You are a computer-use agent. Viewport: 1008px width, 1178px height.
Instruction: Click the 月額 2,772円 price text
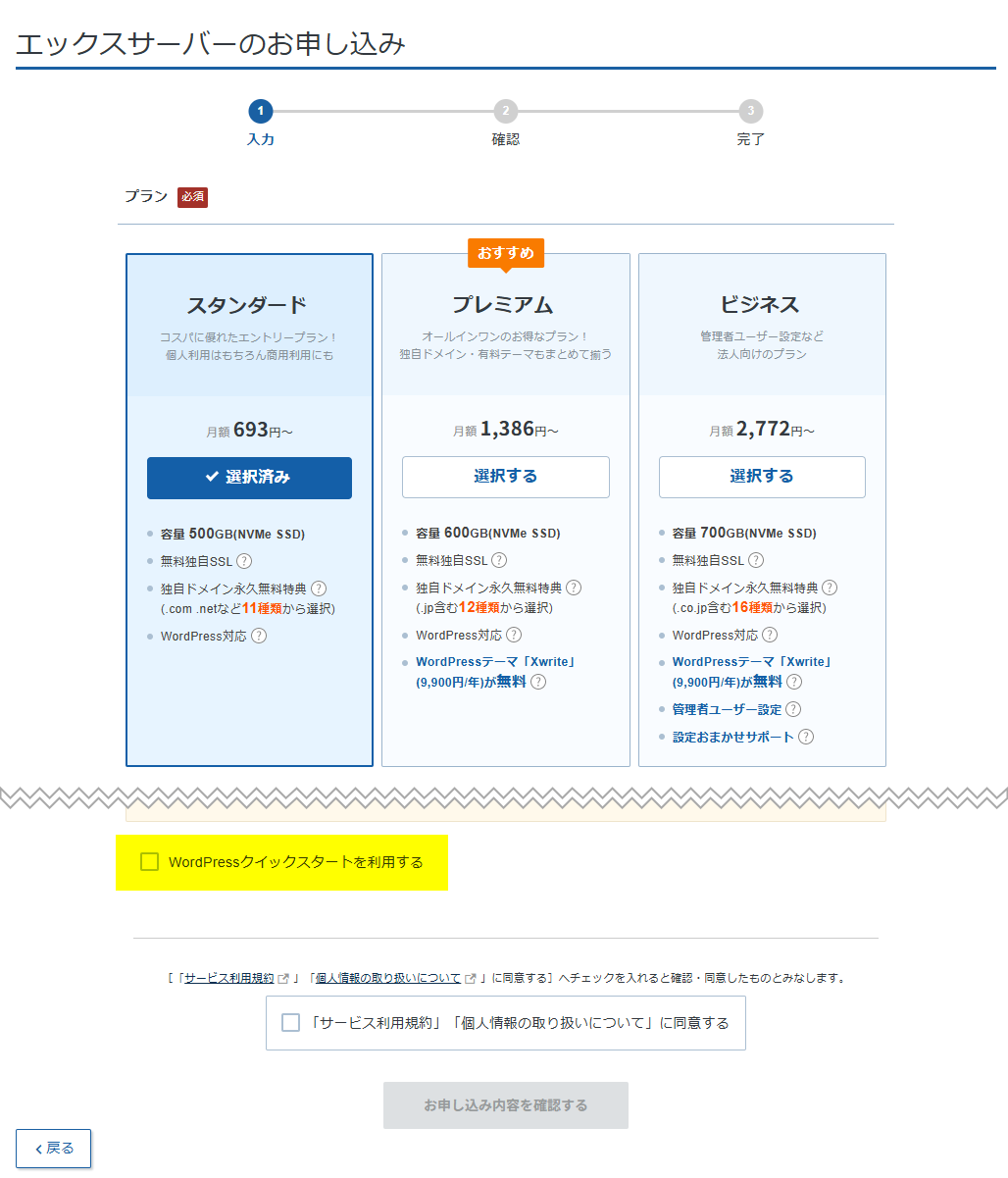[762, 430]
